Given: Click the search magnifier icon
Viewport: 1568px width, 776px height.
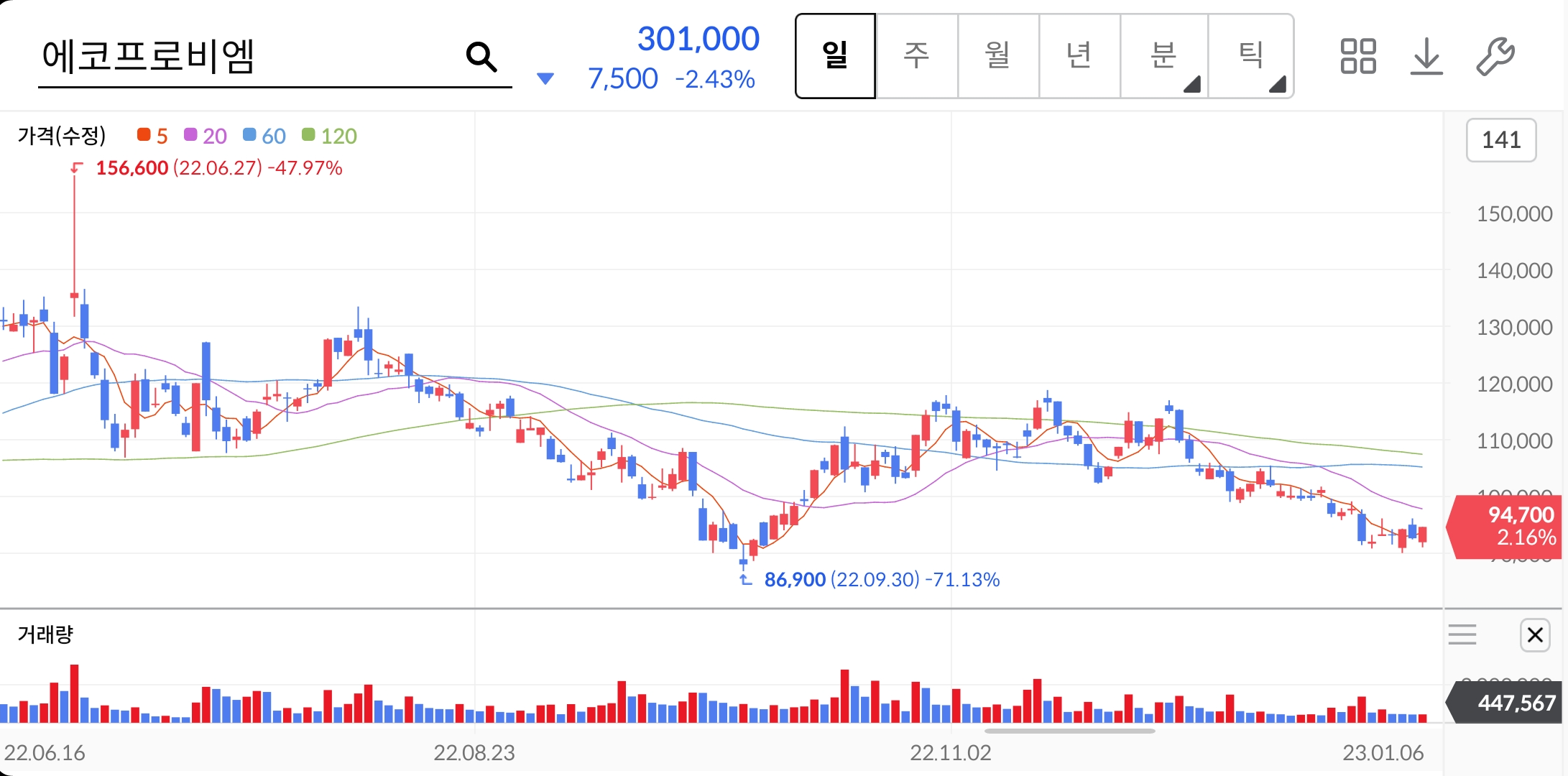Looking at the screenshot, I should pyautogui.click(x=481, y=57).
